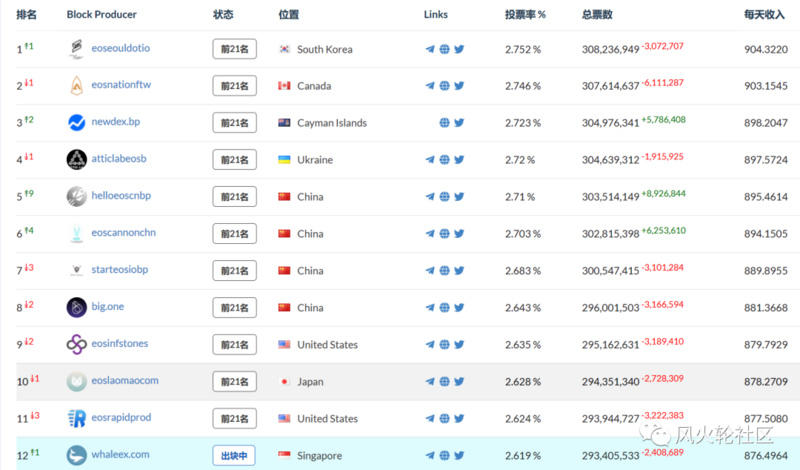Sort by the 状态 column header
Screen dimensions: 800x470
[x=223, y=14]
